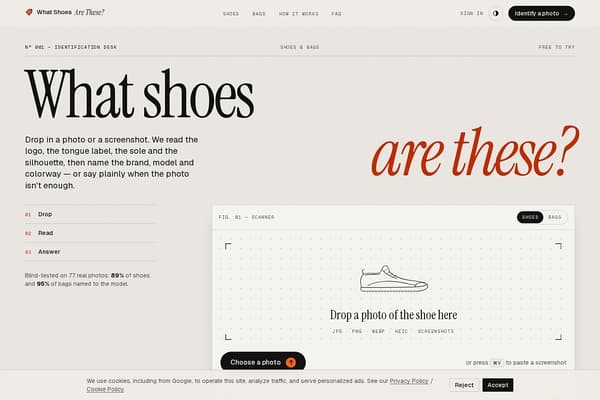Click the orange upload arrow icon
Screen dimensions: 600x400
click(291, 362)
